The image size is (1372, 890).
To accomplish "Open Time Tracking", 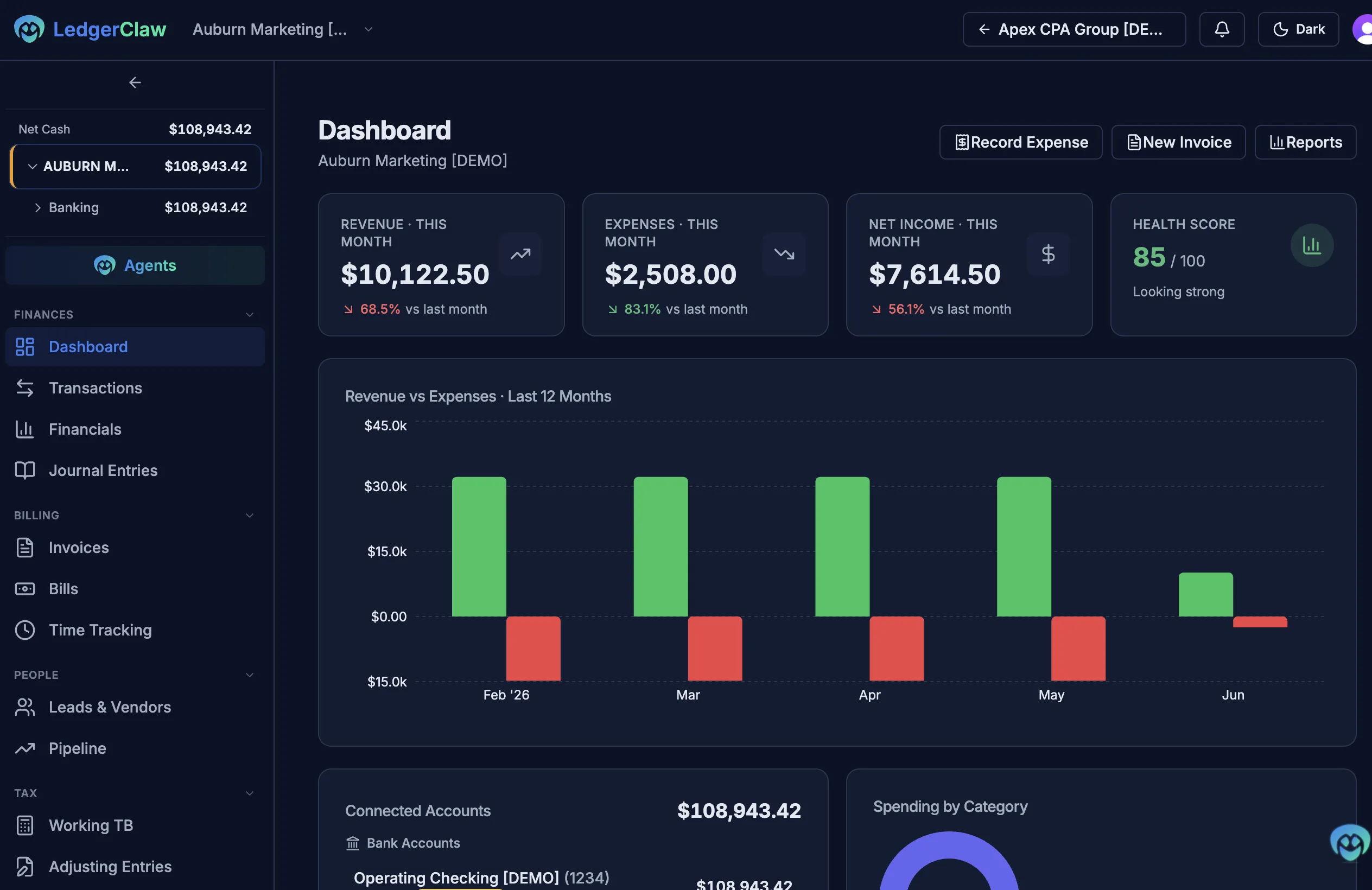I will [135, 630].
